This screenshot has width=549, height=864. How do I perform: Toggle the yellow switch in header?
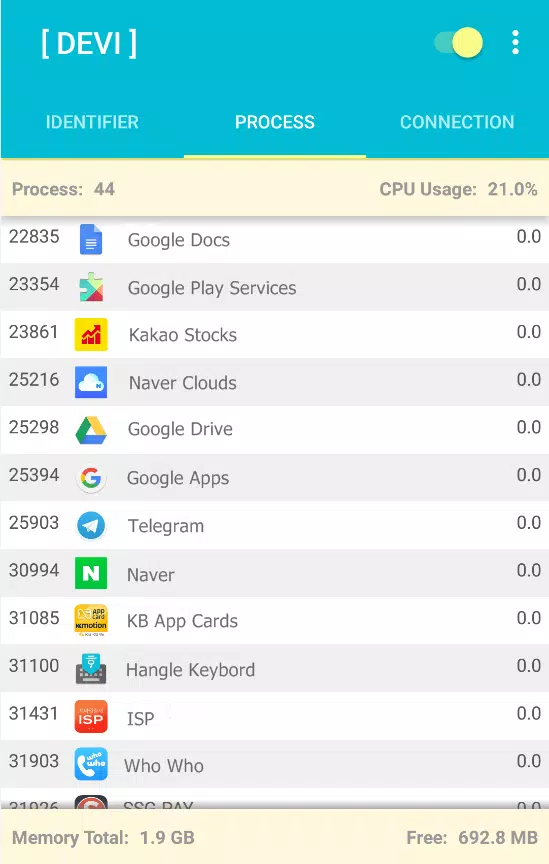tap(459, 42)
